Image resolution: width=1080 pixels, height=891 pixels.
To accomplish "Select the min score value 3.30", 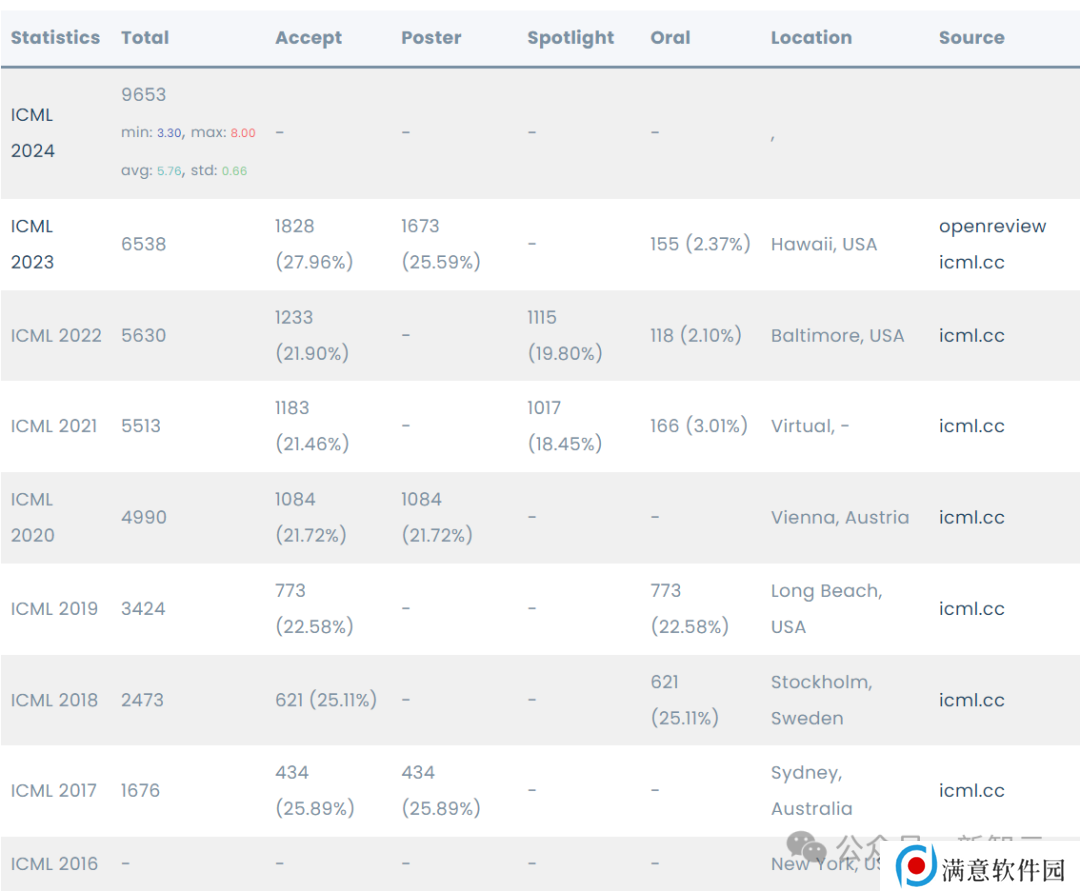I will [x=169, y=133].
